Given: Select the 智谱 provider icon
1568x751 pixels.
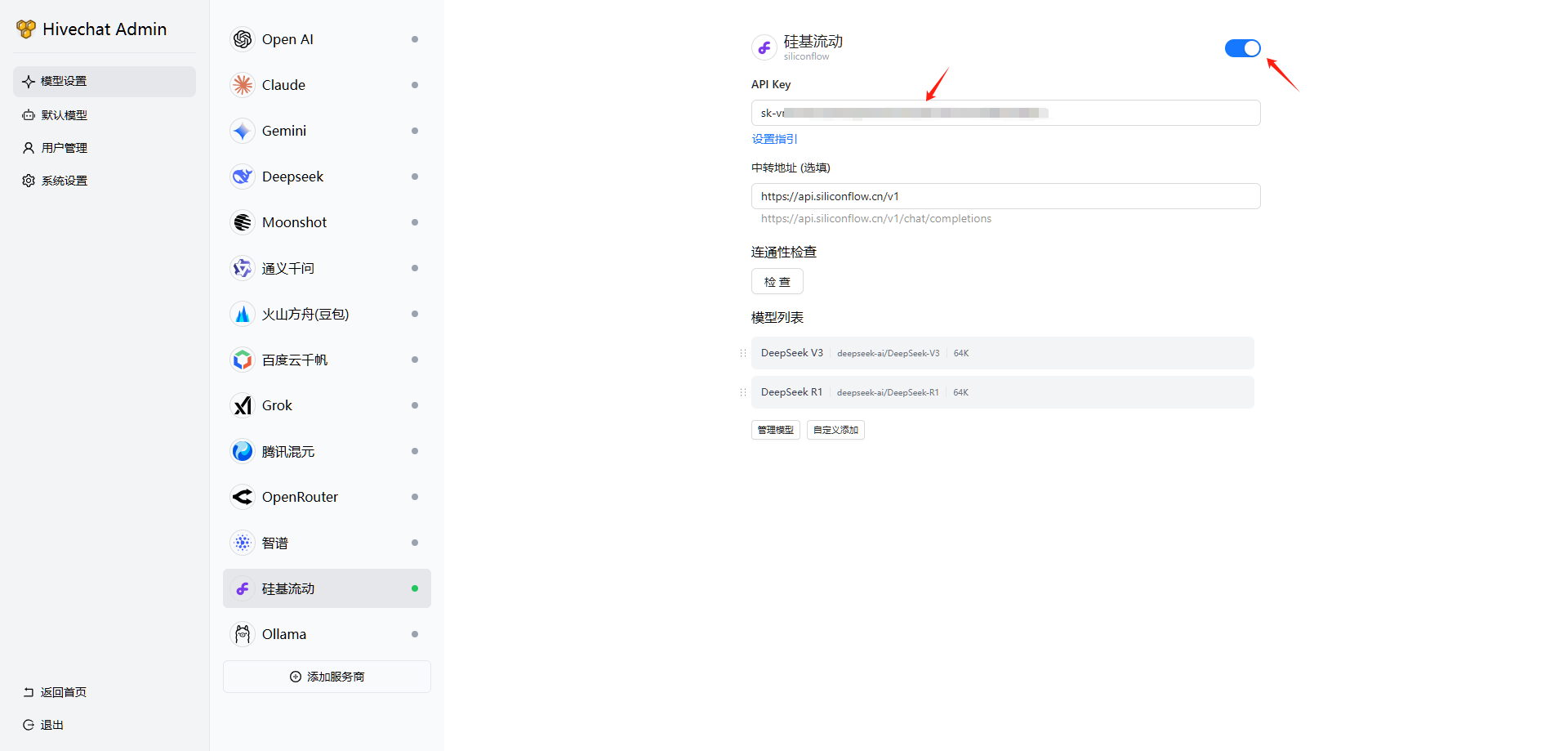Looking at the screenshot, I should (x=243, y=543).
